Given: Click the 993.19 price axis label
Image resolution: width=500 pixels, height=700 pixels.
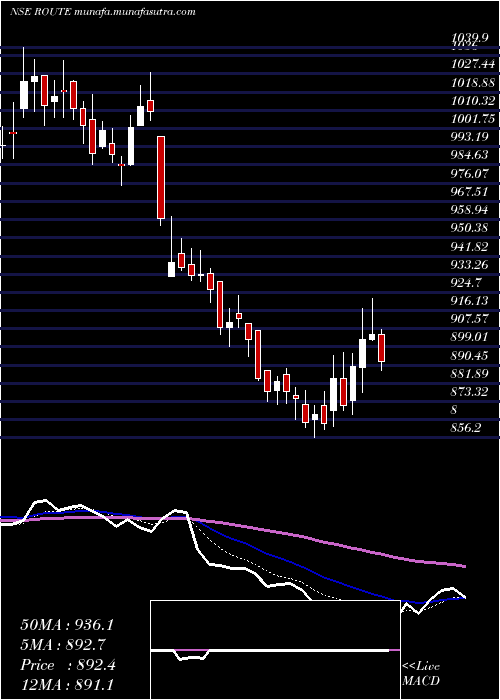Looking at the screenshot, I should point(471,138).
